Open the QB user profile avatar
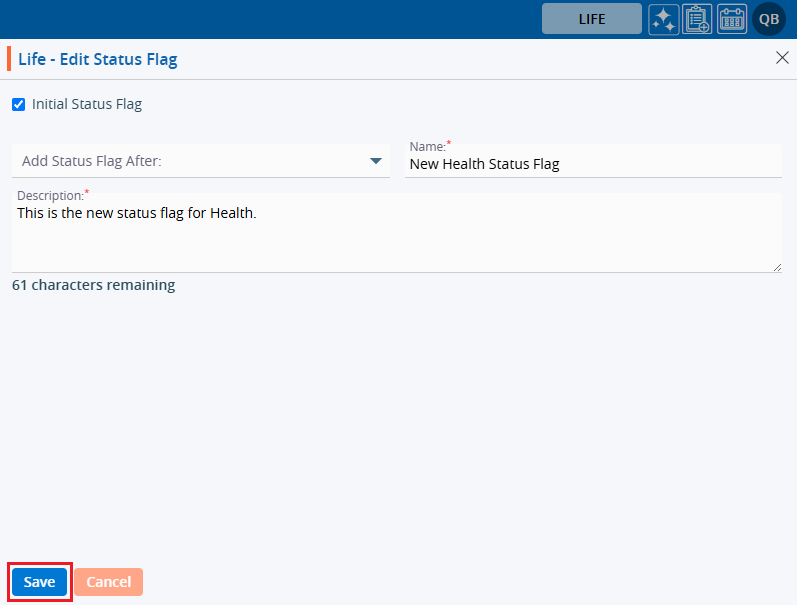 pyautogui.click(x=769, y=19)
